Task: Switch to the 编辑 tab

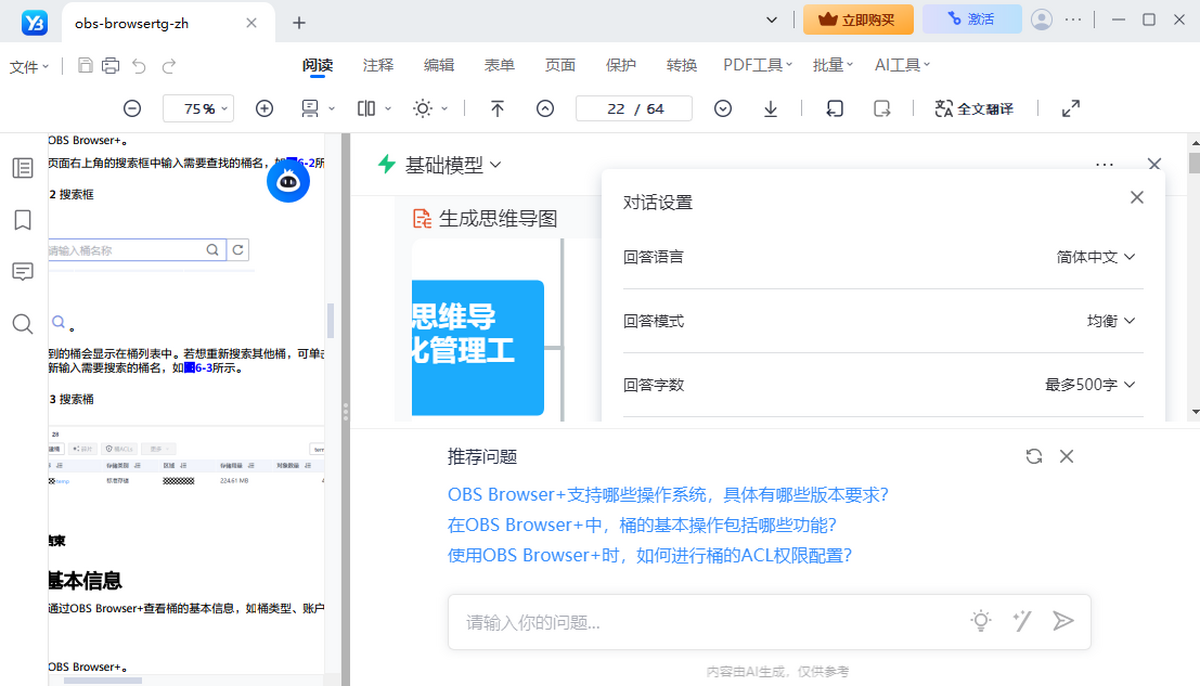Action: point(439,65)
